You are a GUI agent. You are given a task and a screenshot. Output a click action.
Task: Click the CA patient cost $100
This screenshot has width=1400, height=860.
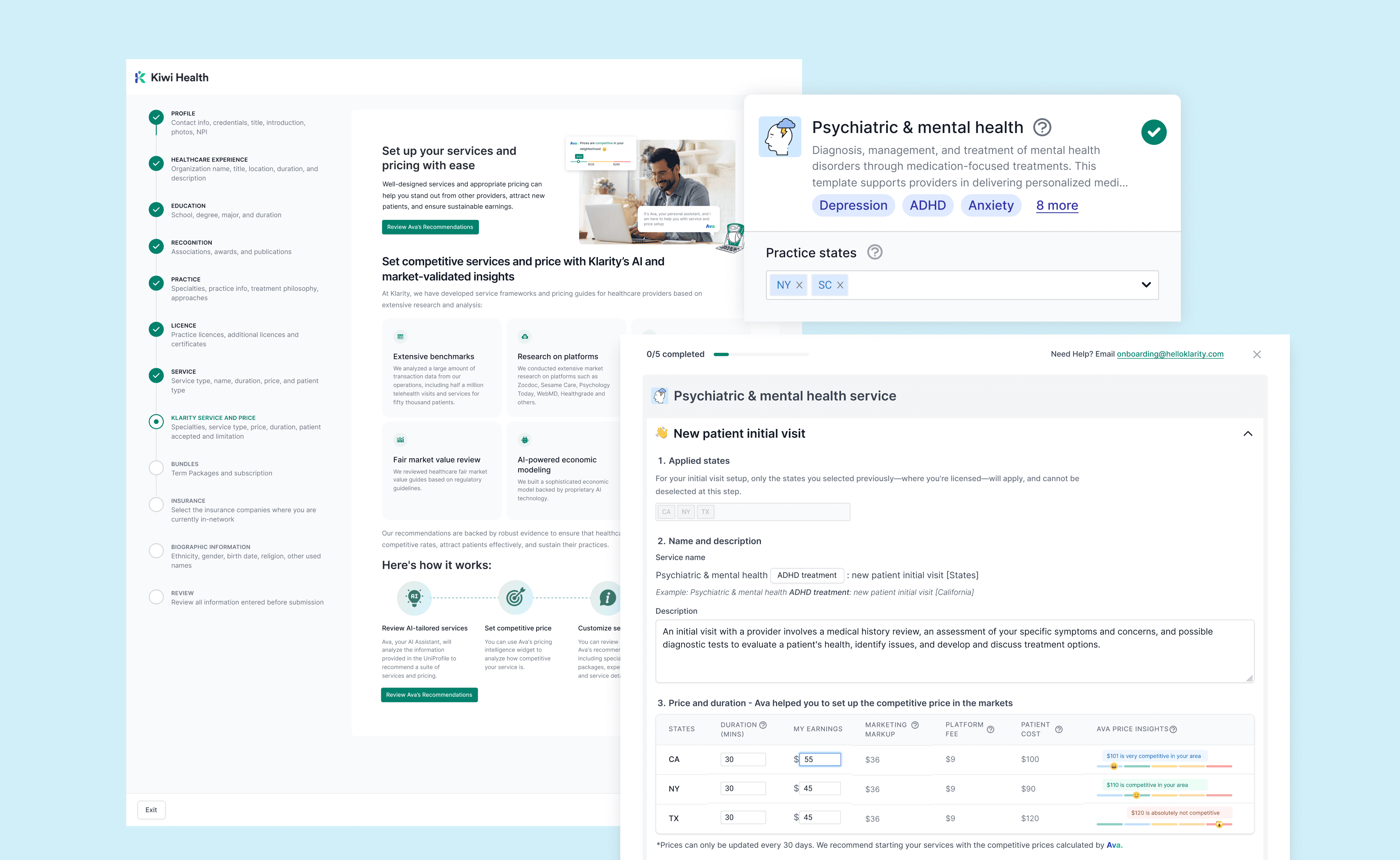click(x=1030, y=759)
